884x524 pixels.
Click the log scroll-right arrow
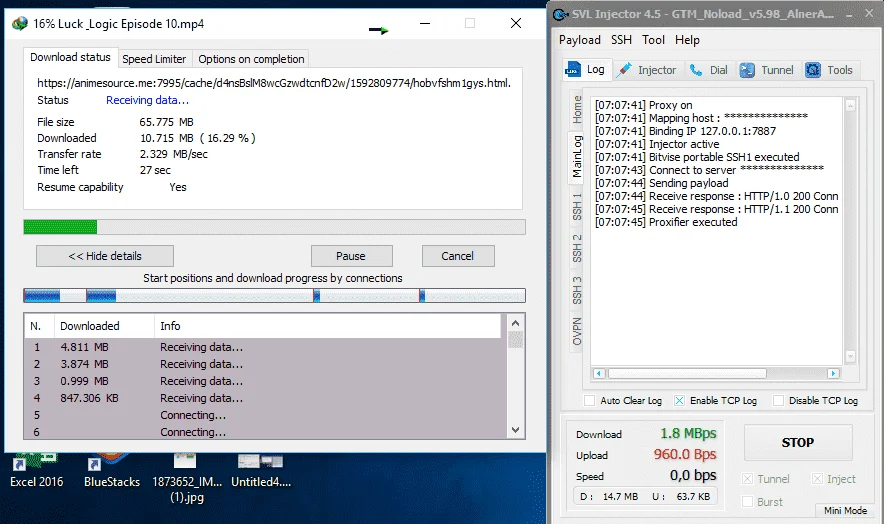(833, 373)
